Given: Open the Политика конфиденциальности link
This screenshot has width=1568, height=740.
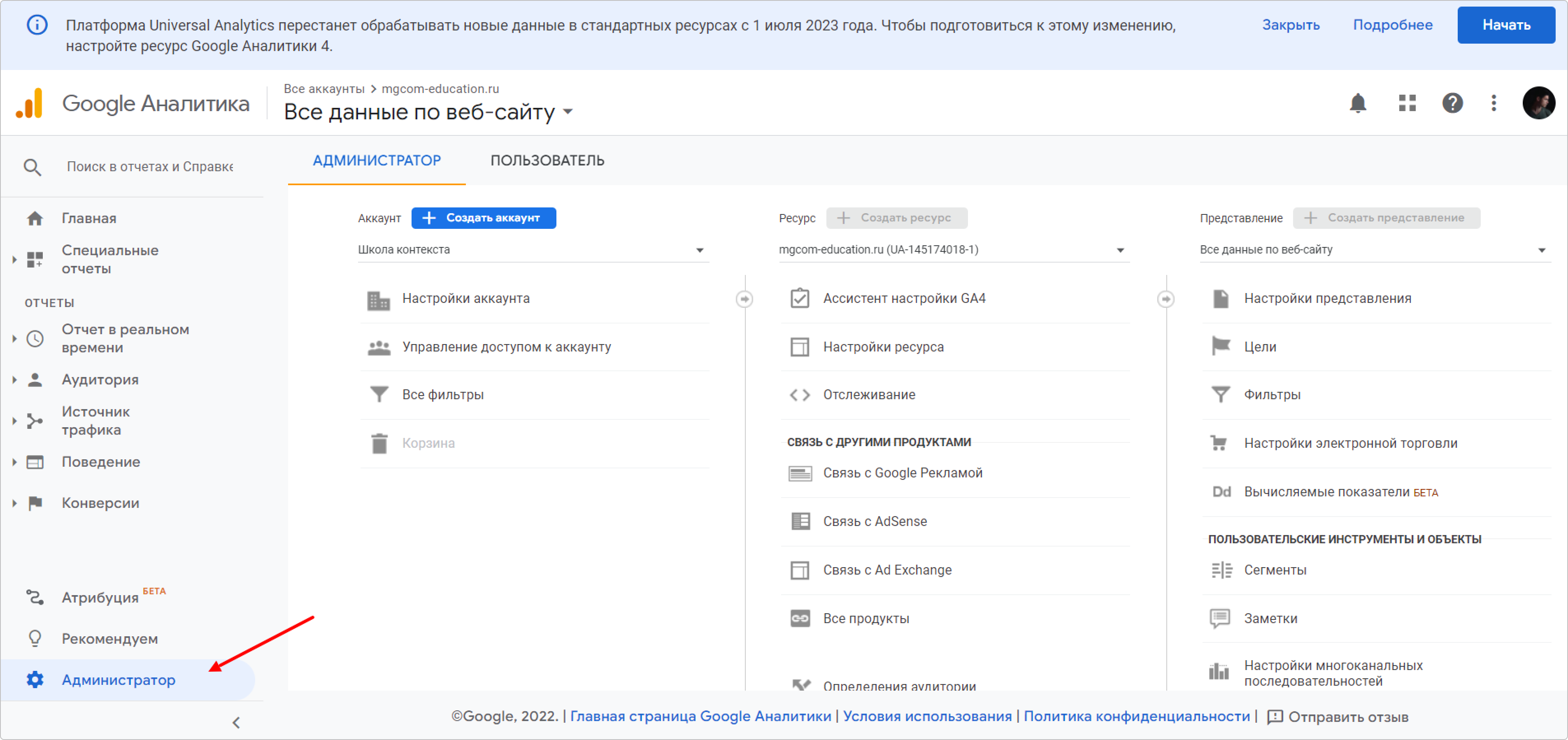Looking at the screenshot, I should pos(1136,716).
